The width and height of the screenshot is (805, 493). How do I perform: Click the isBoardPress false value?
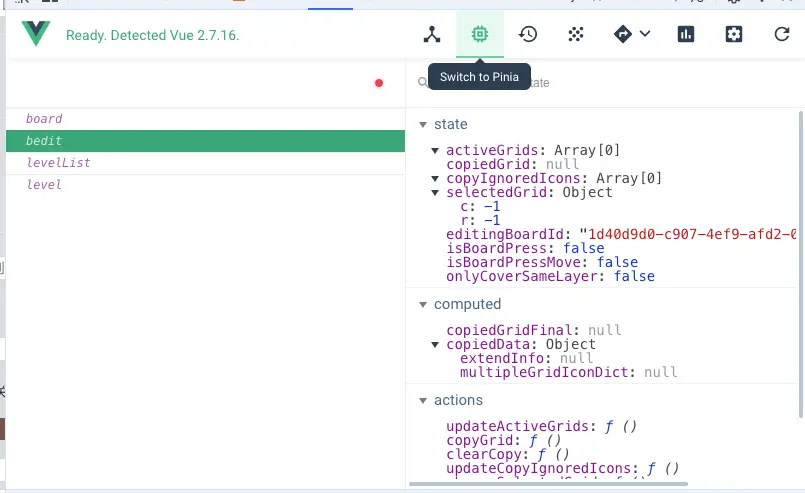point(584,249)
